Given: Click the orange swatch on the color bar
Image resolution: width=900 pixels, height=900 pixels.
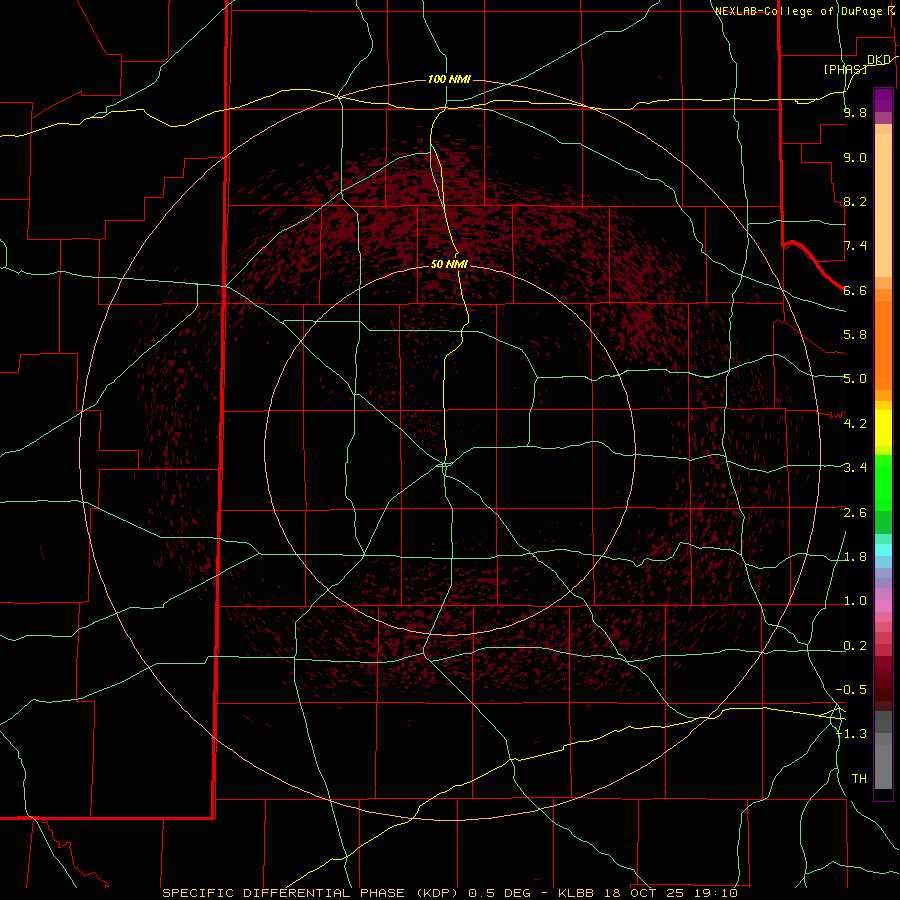Looking at the screenshot, I should point(883,346).
